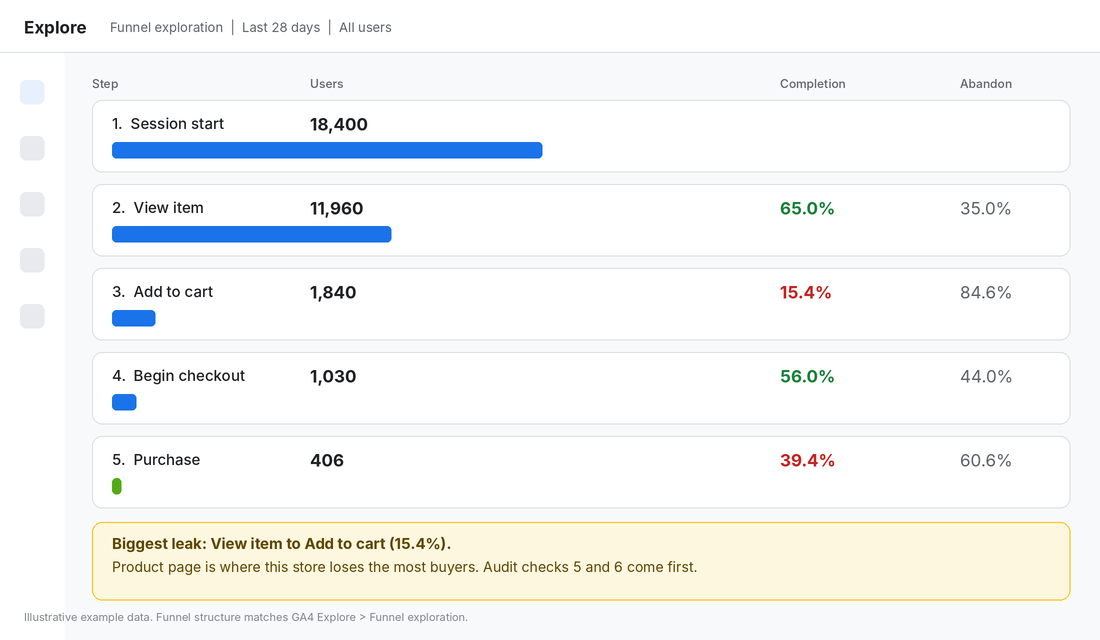Click the Illustrative example data footnote
This screenshot has width=1100, height=640.
point(246,618)
